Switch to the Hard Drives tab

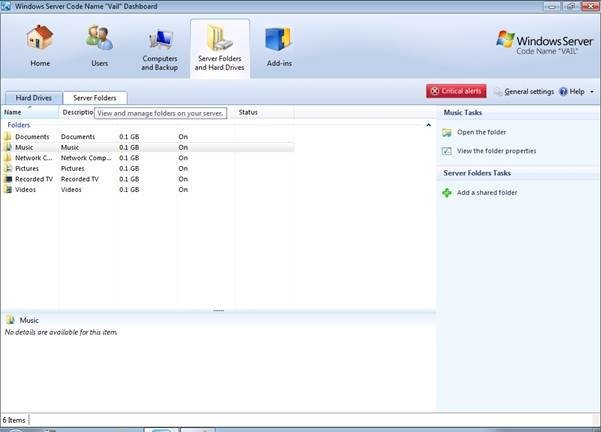[x=33, y=98]
